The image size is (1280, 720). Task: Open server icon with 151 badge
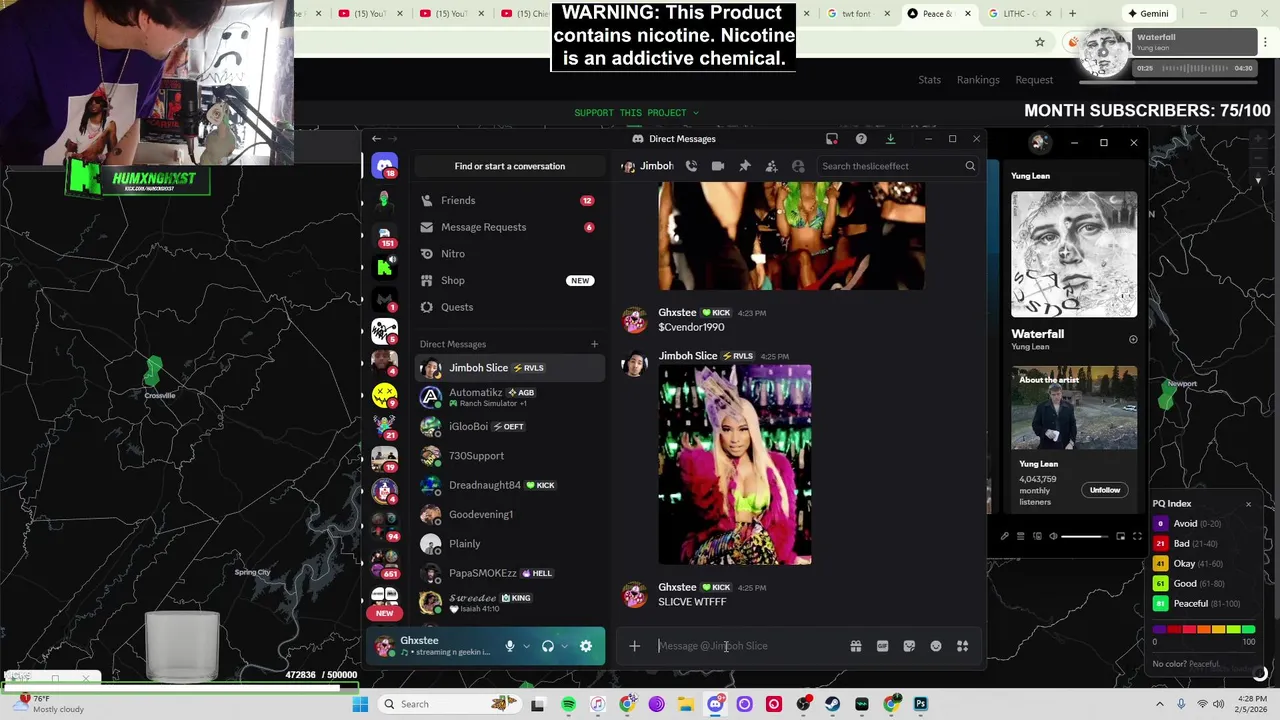click(385, 234)
